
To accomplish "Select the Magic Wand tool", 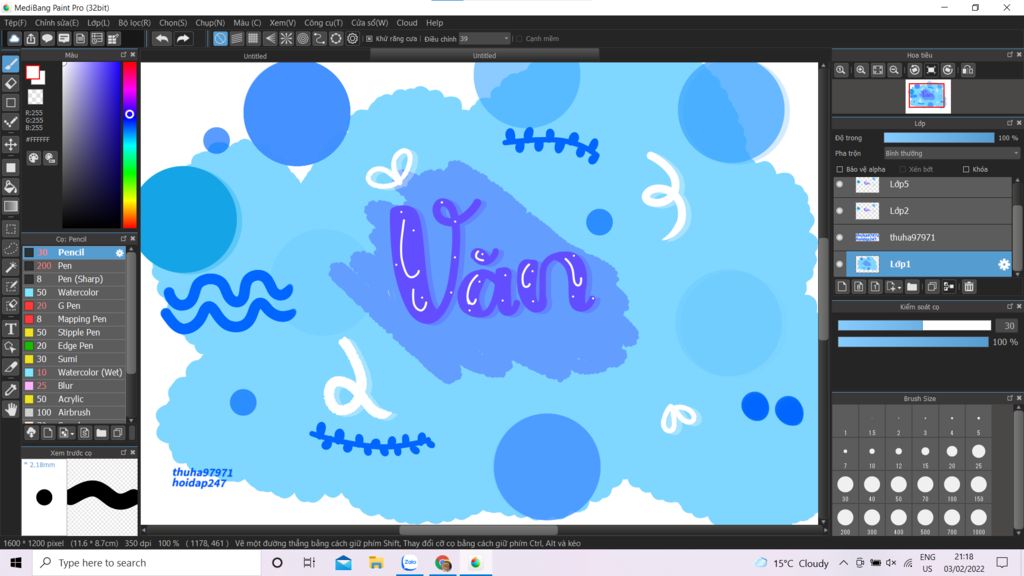I will tap(10, 267).
